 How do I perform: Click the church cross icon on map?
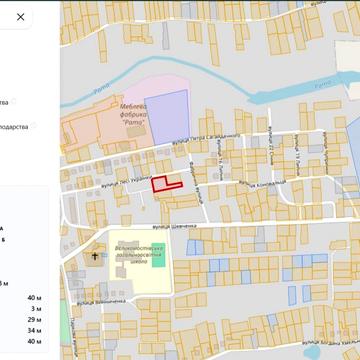(x=95, y=256)
